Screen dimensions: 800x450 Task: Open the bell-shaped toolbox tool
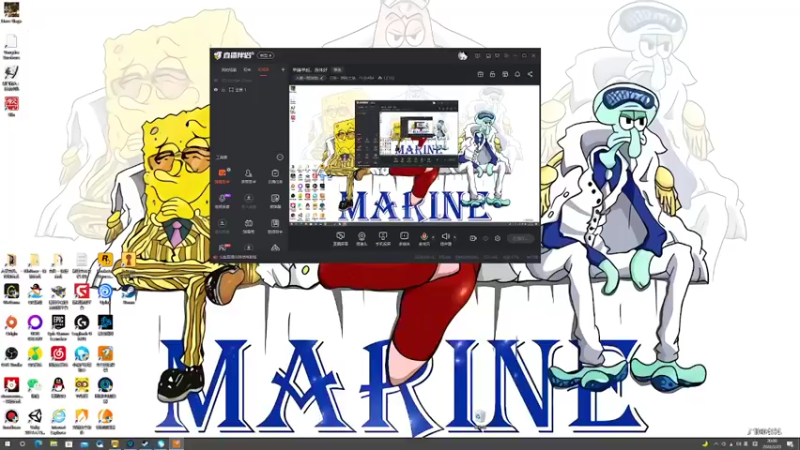[x=248, y=176]
